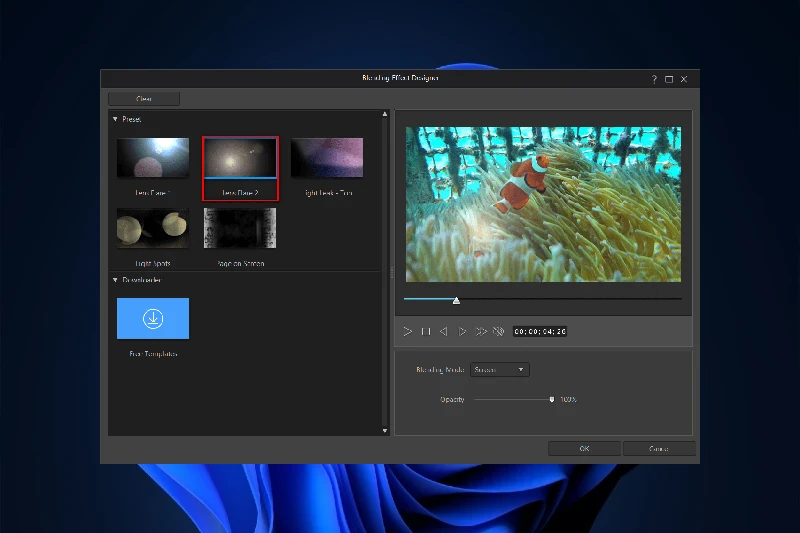This screenshot has width=800, height=533.
Task: Open the help question mark icon
Action: [654, 79]
